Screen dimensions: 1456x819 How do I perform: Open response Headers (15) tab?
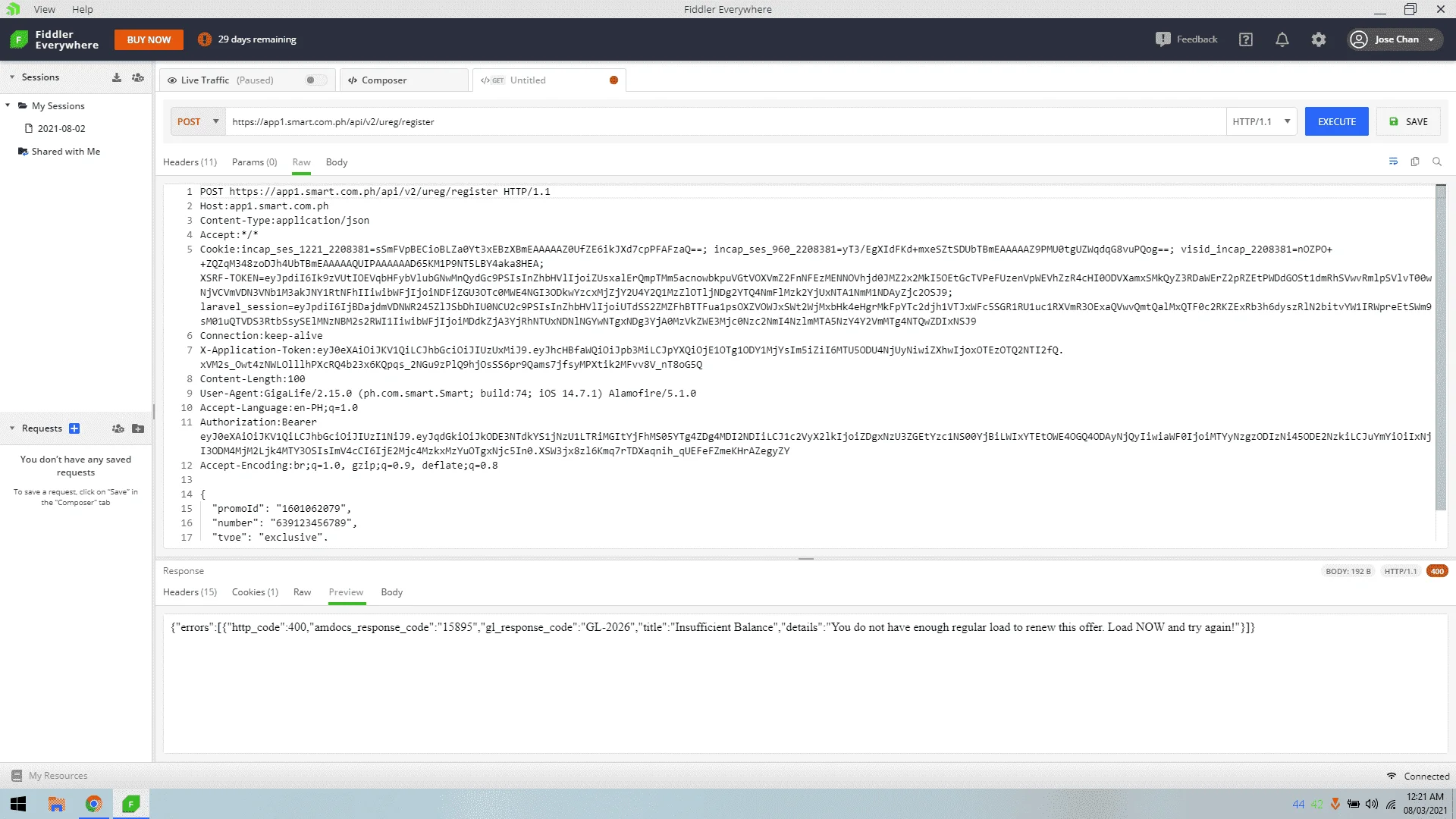[x=190, y=592]
